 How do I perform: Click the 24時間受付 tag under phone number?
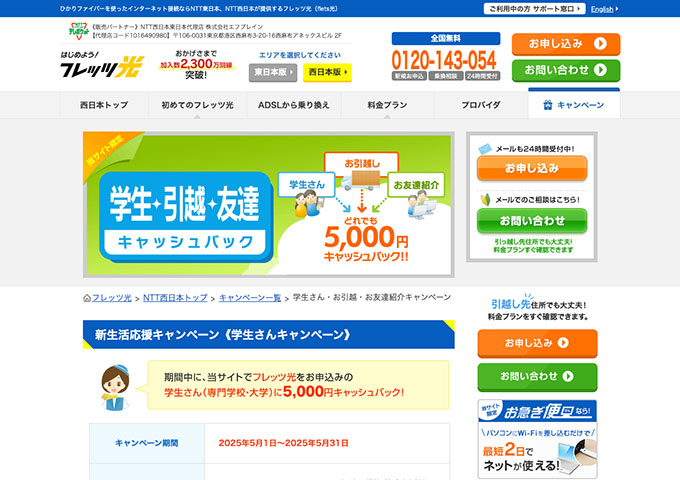[483, 76]
